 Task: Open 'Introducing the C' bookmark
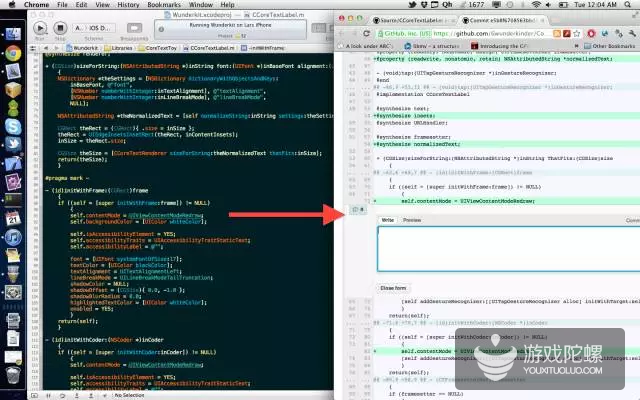[499, 46]
